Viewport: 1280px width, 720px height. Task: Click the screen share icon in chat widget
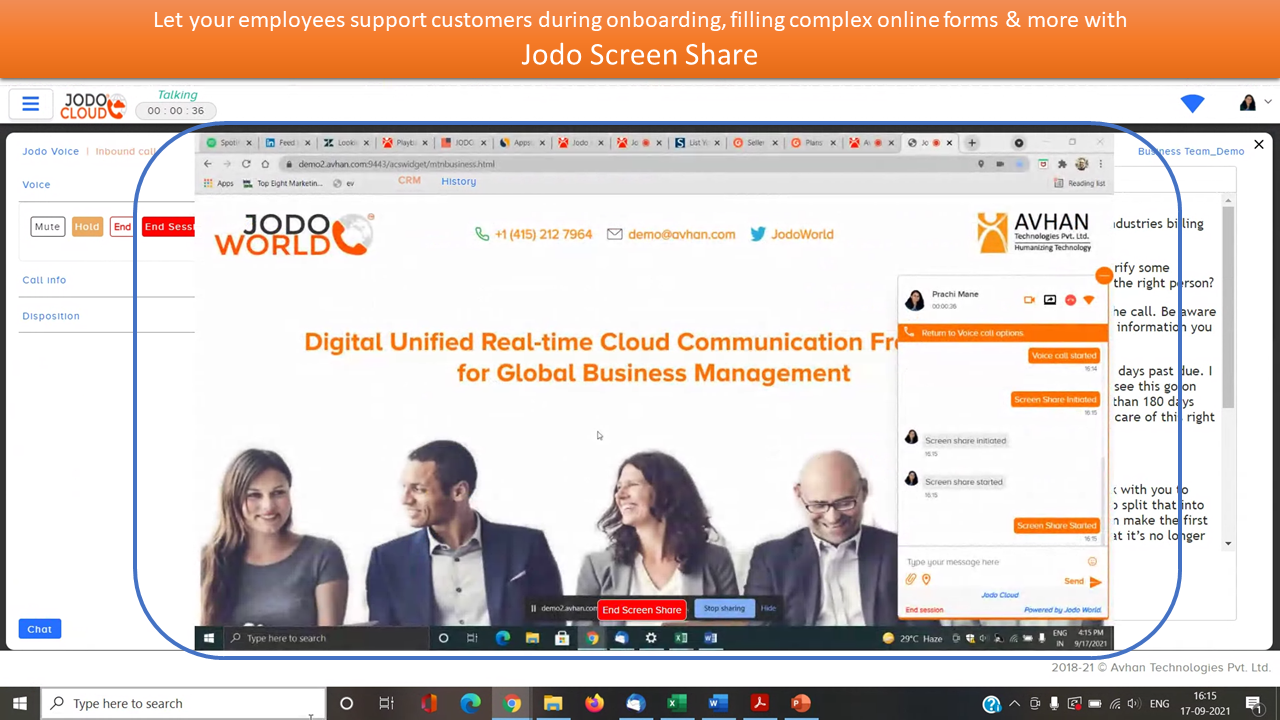click(x=1050, y=300)
